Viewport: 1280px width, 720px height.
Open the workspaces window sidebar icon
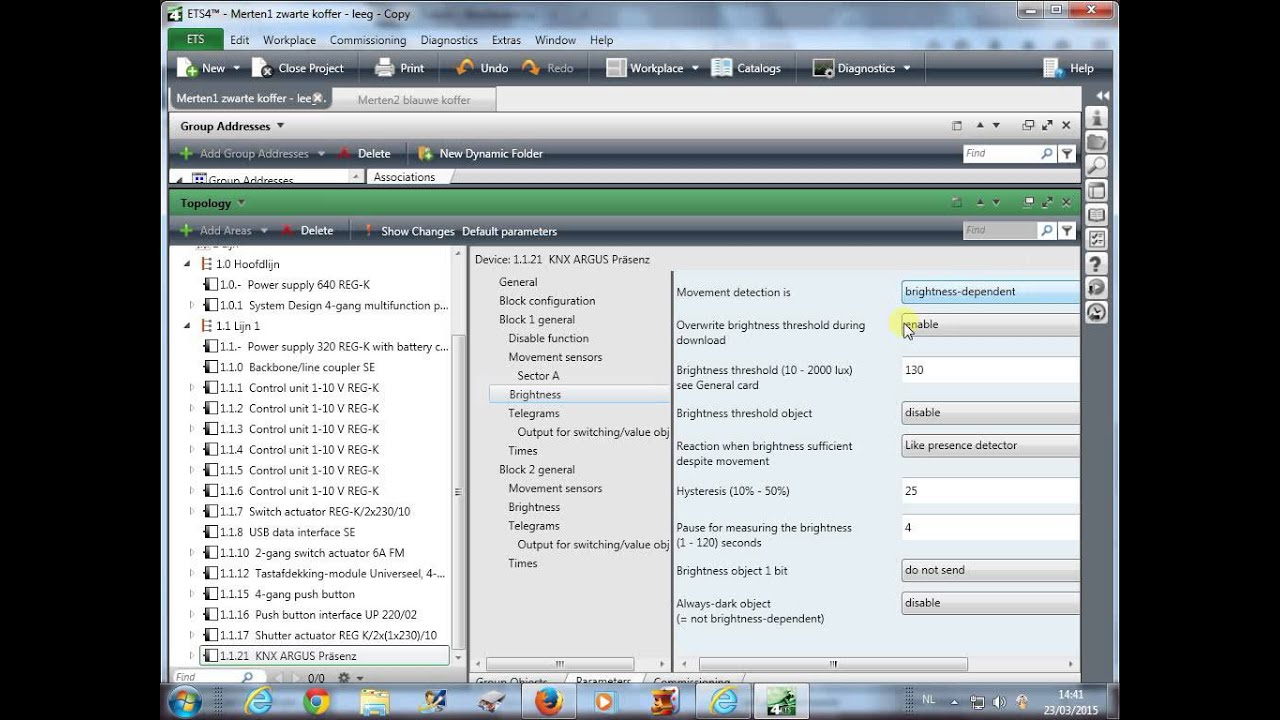pos(1097,191)
